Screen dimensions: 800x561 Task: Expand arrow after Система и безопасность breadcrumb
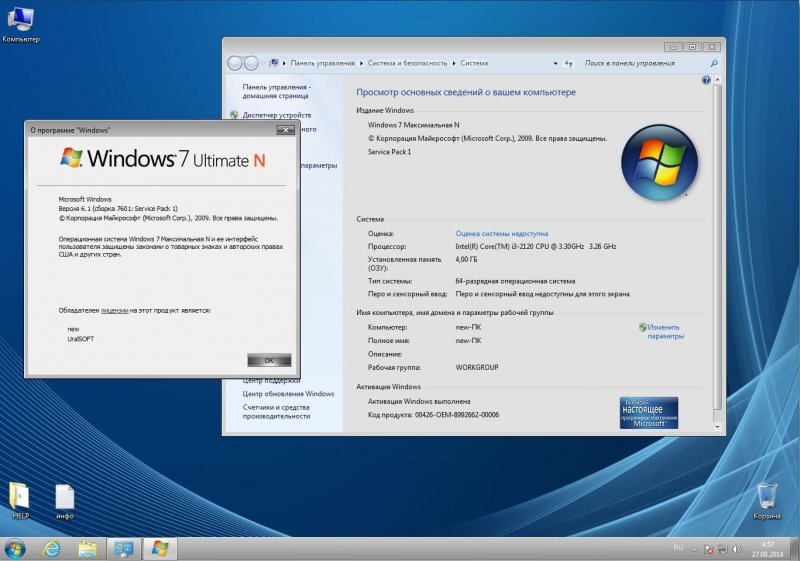(x=454, y=64)
